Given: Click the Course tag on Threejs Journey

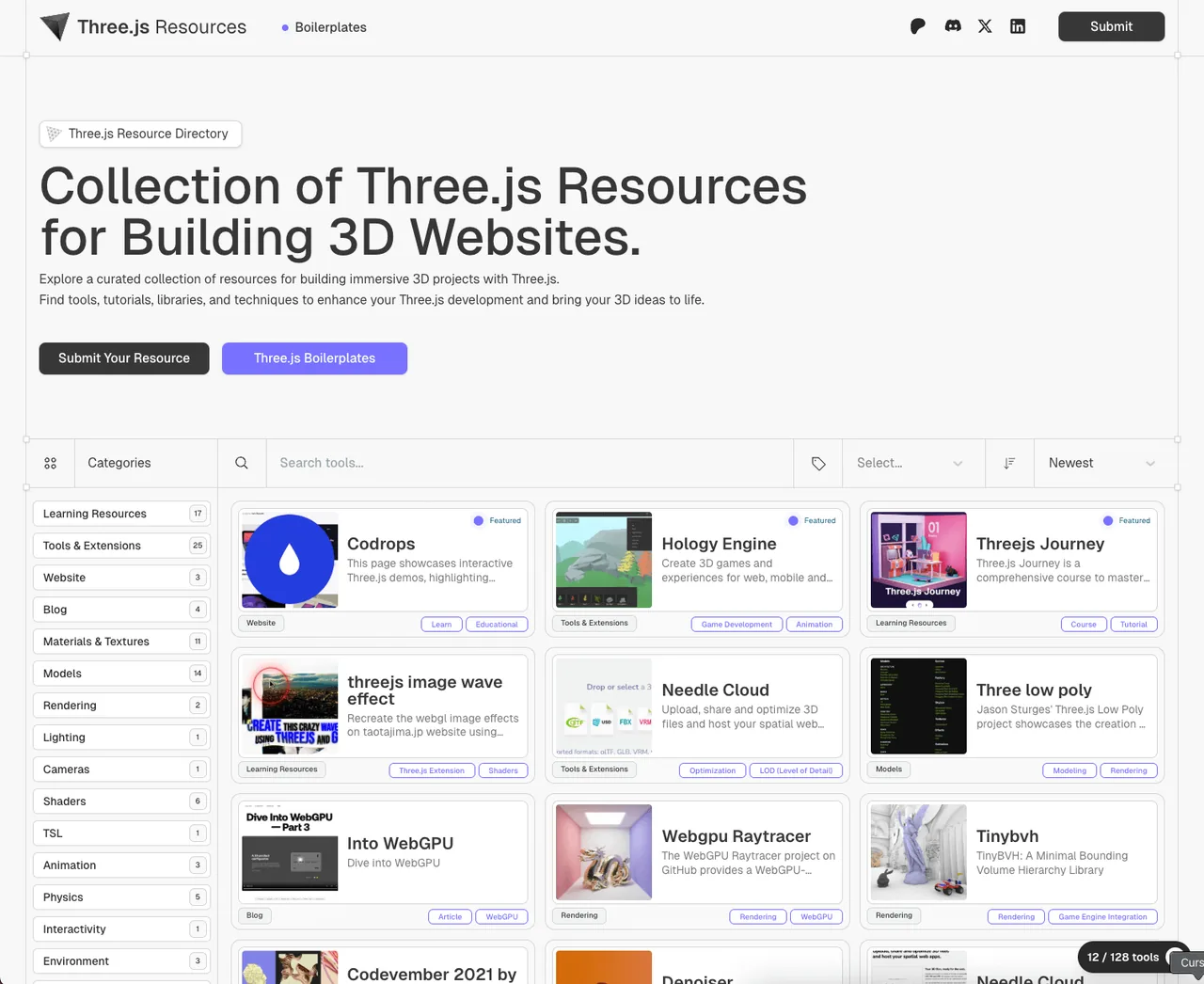Looking at the screenshot, I should tap(1084, 625).
